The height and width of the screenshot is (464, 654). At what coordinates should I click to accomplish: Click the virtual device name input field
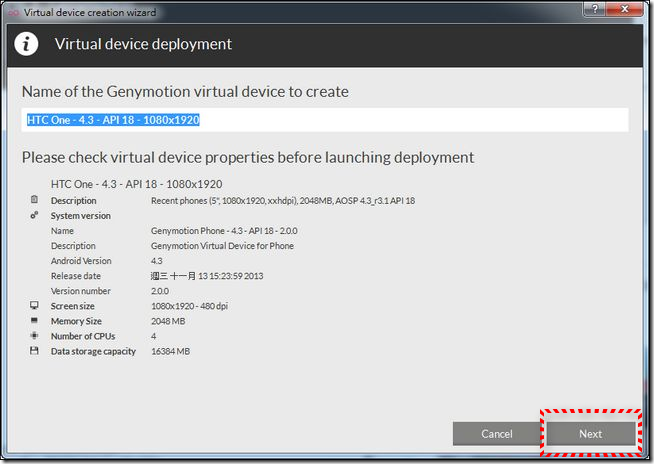pyautogui.click(x=324, y=120)
